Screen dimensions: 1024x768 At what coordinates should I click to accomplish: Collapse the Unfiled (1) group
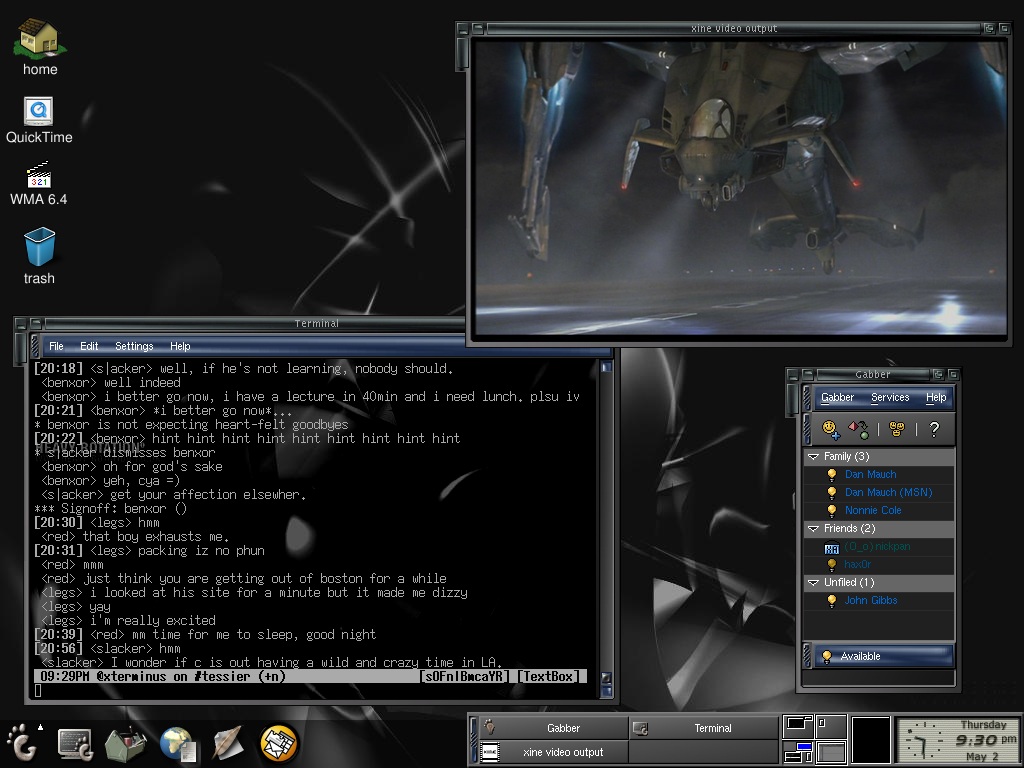click(x=814, y=583)
